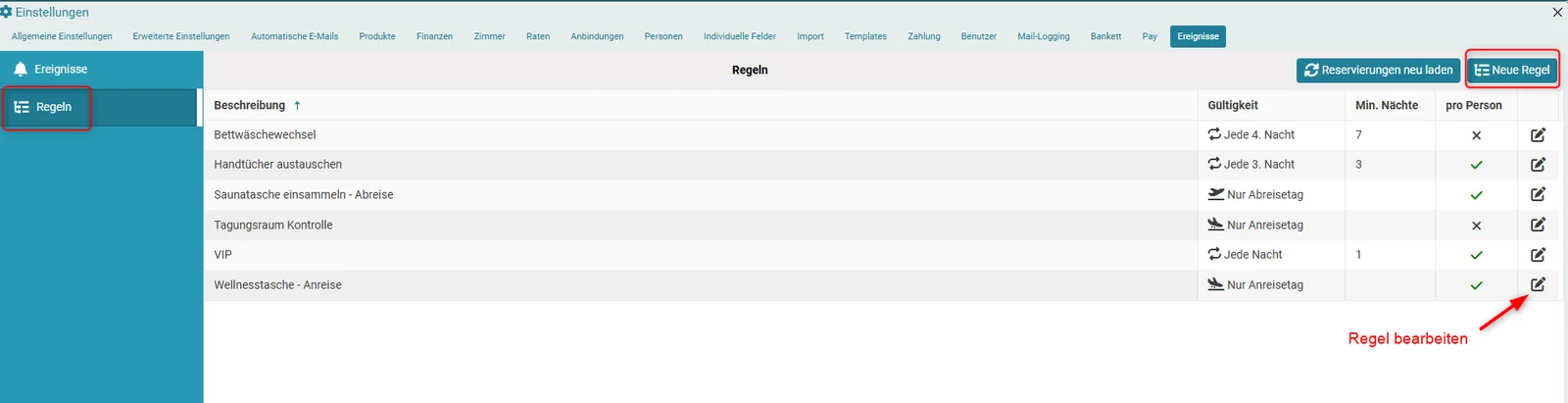Click Min. Nächte value 7
Screen dimensions: 1568x403
1358,134
